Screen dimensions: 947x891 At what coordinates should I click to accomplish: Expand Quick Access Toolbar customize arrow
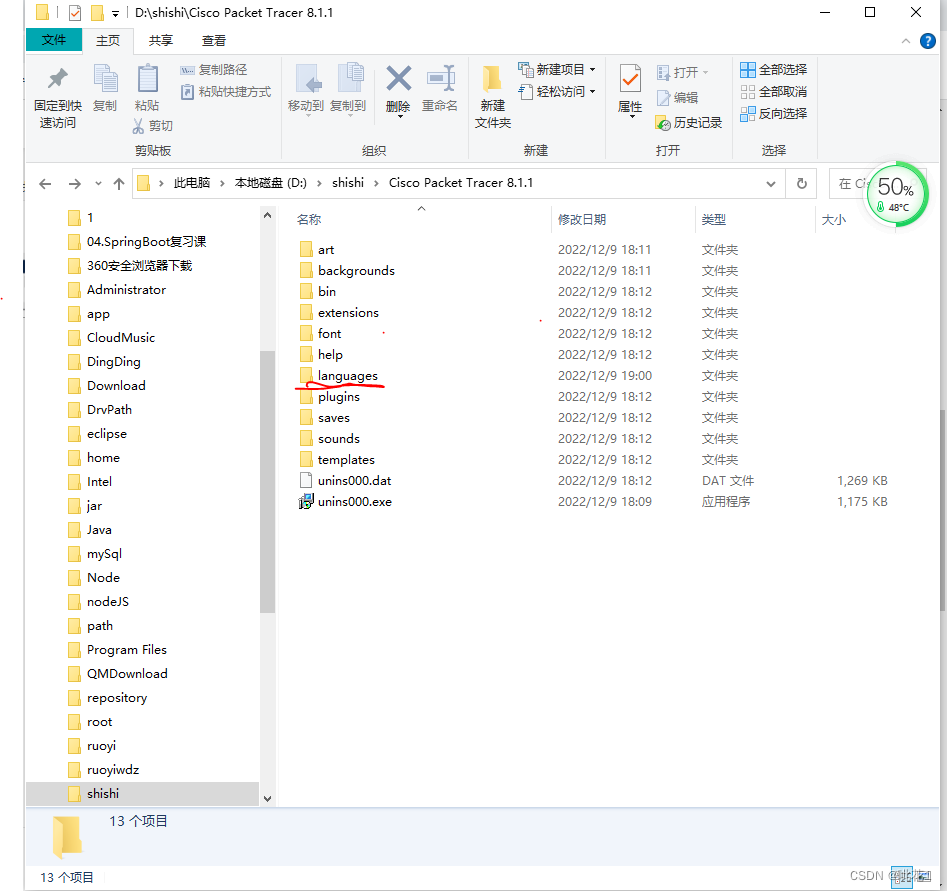pos(115,13)
